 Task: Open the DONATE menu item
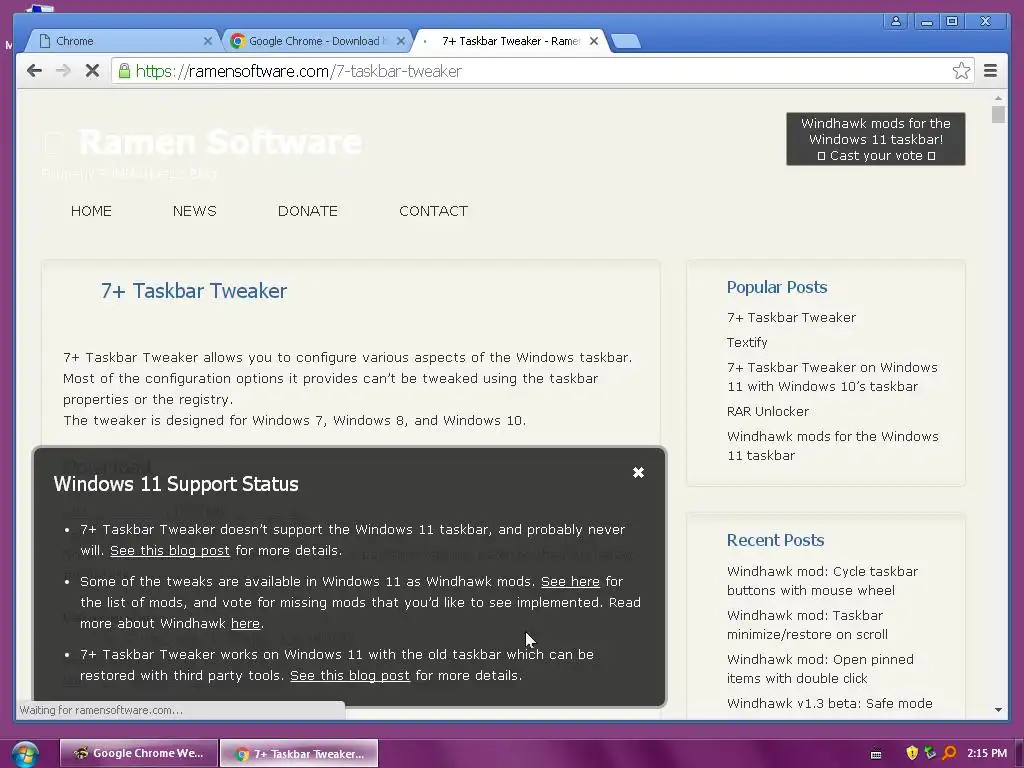click(308, 211)
